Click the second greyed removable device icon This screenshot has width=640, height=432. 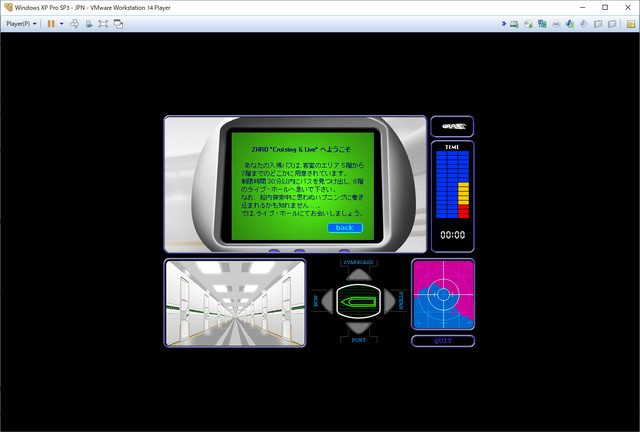click(x=612, y=24)
